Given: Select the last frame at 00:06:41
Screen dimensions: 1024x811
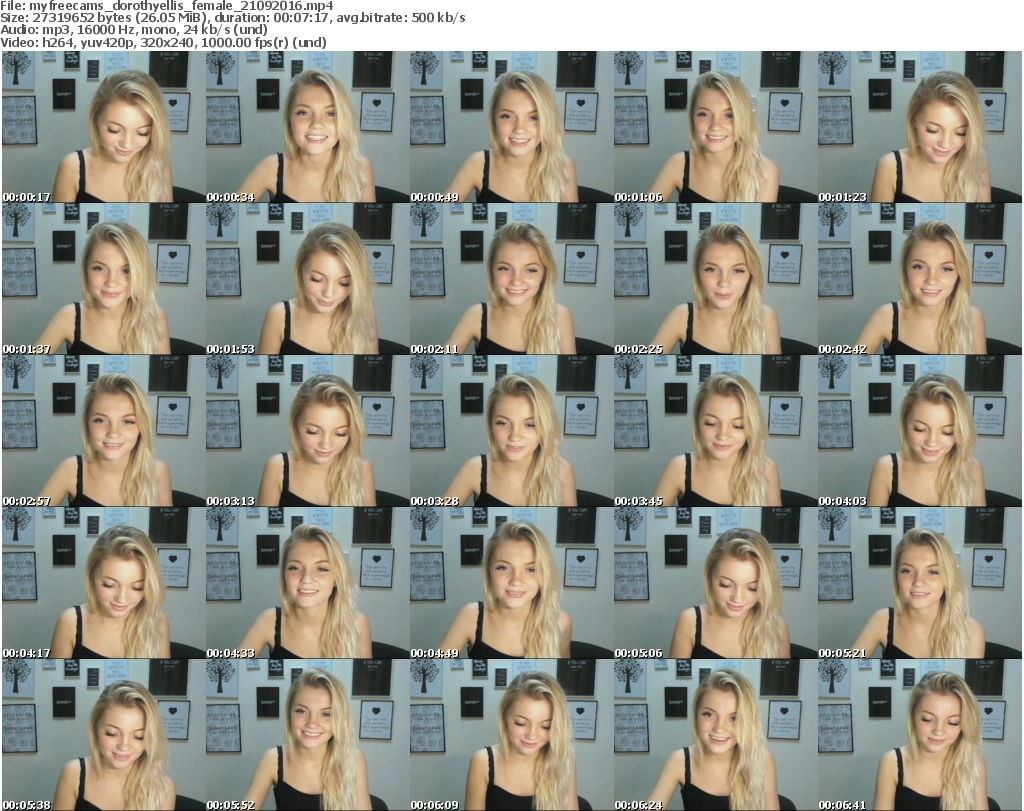Looking at the screenshot, I should 919,734.
